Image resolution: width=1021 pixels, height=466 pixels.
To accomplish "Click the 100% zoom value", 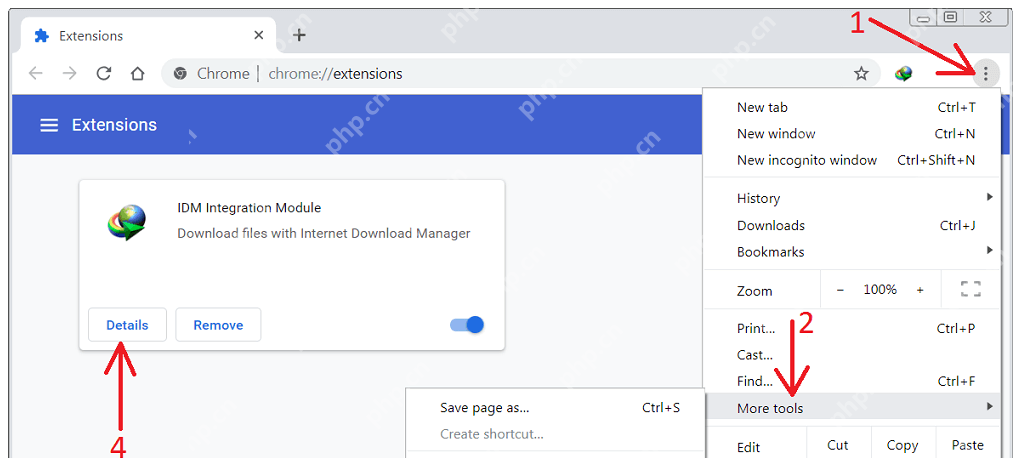I will pyautogui.click(x=880, y=290).
